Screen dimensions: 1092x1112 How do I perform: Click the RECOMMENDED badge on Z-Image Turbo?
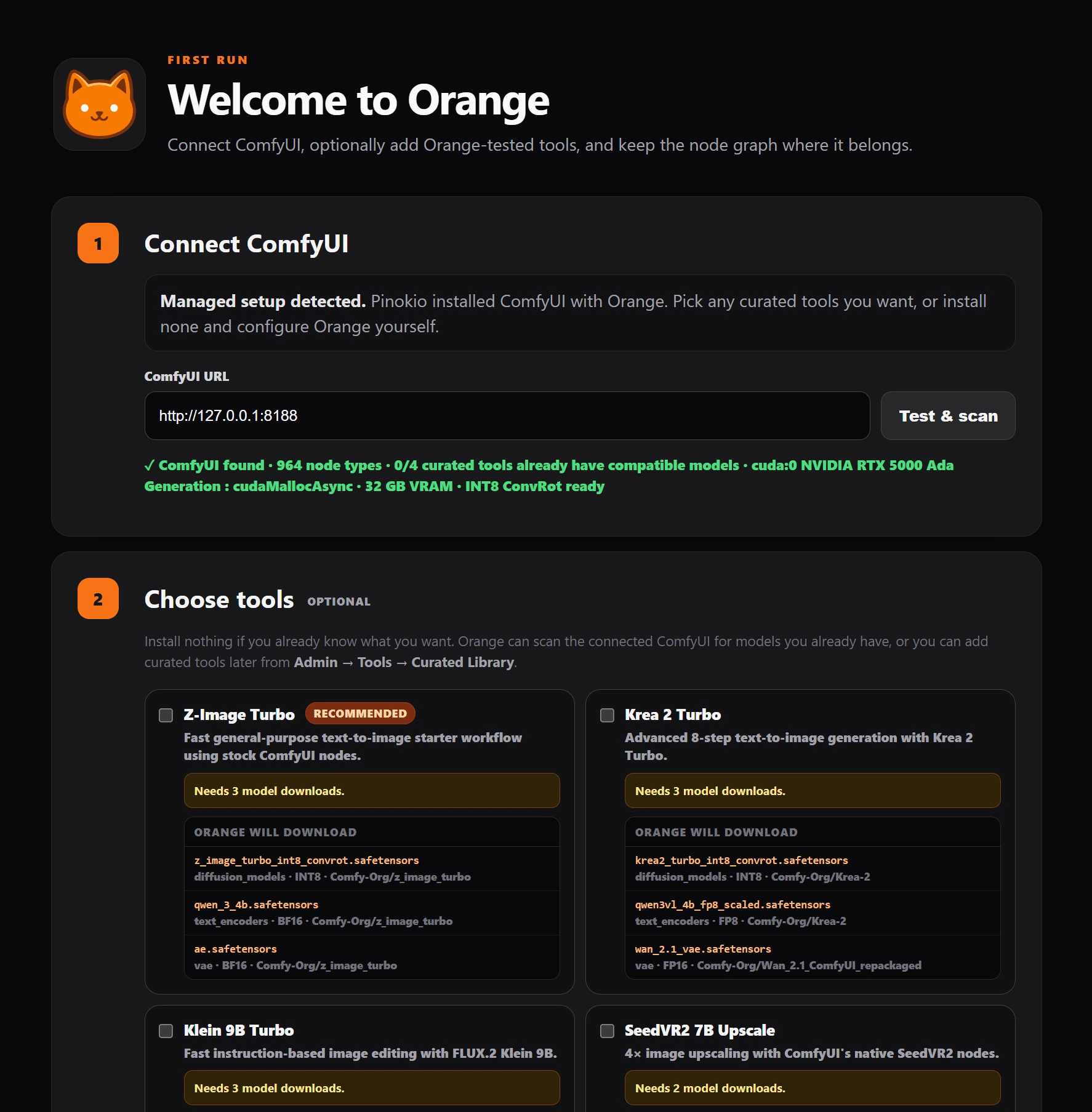click(x=360, y=714)
